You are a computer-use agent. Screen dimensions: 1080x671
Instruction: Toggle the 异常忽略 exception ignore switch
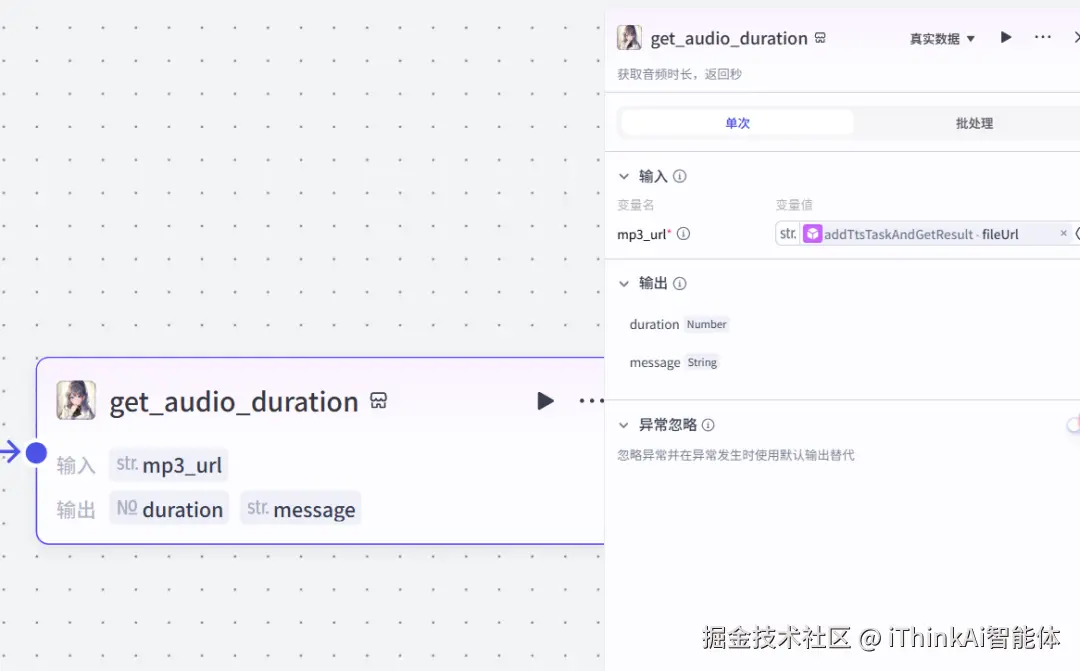(1073, 424)
